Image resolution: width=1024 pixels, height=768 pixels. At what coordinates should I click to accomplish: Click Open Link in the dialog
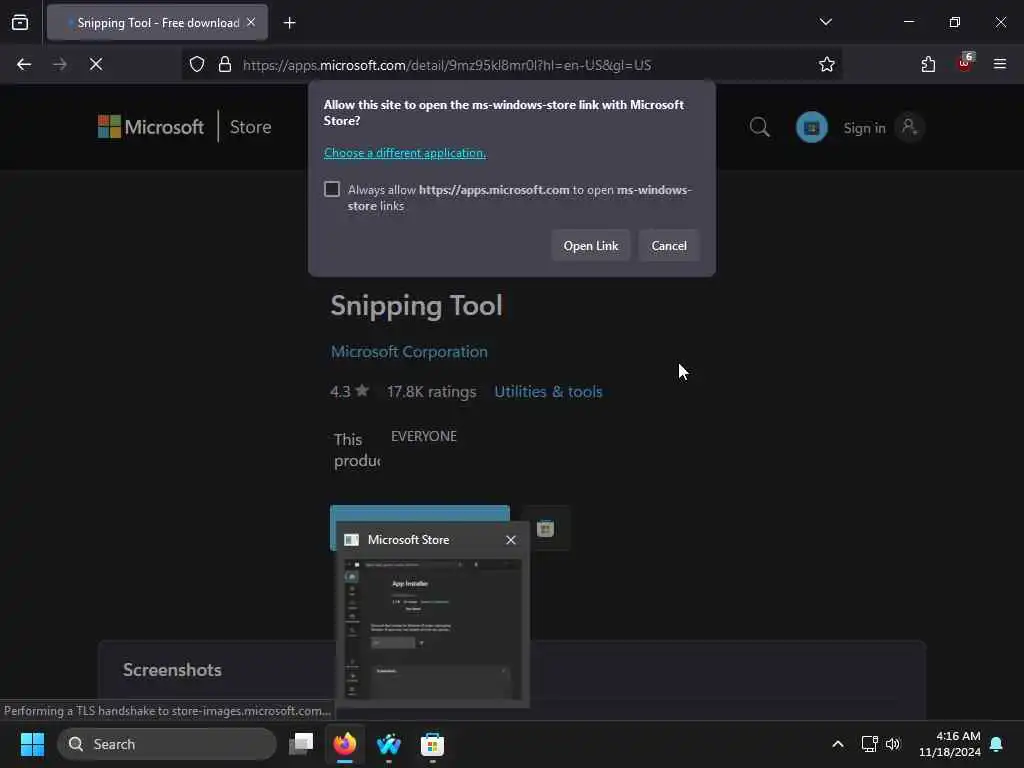click(x=590, y=246)
